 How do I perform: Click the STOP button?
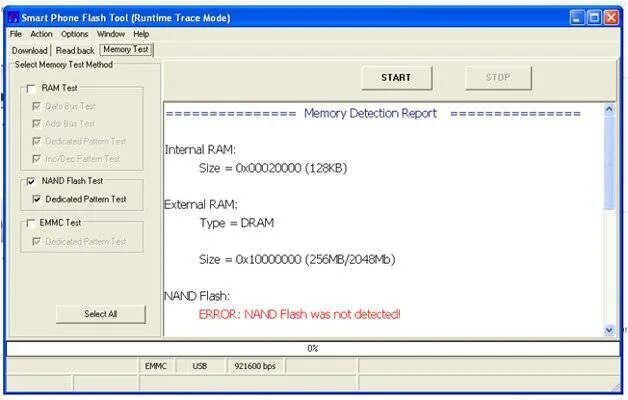pyautogui.click(x=498, y=78)
